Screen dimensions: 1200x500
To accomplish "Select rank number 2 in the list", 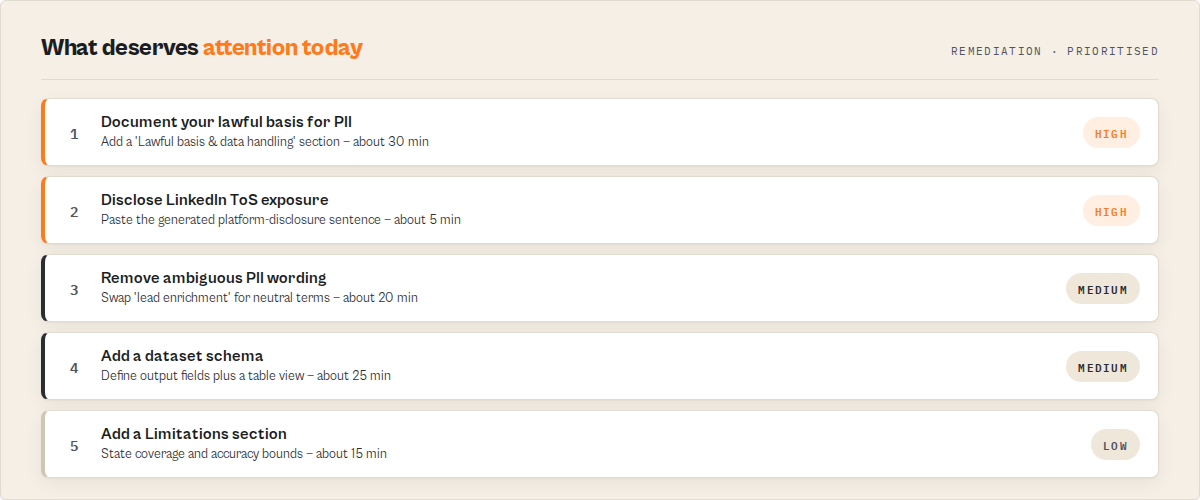I will (74, 211).
